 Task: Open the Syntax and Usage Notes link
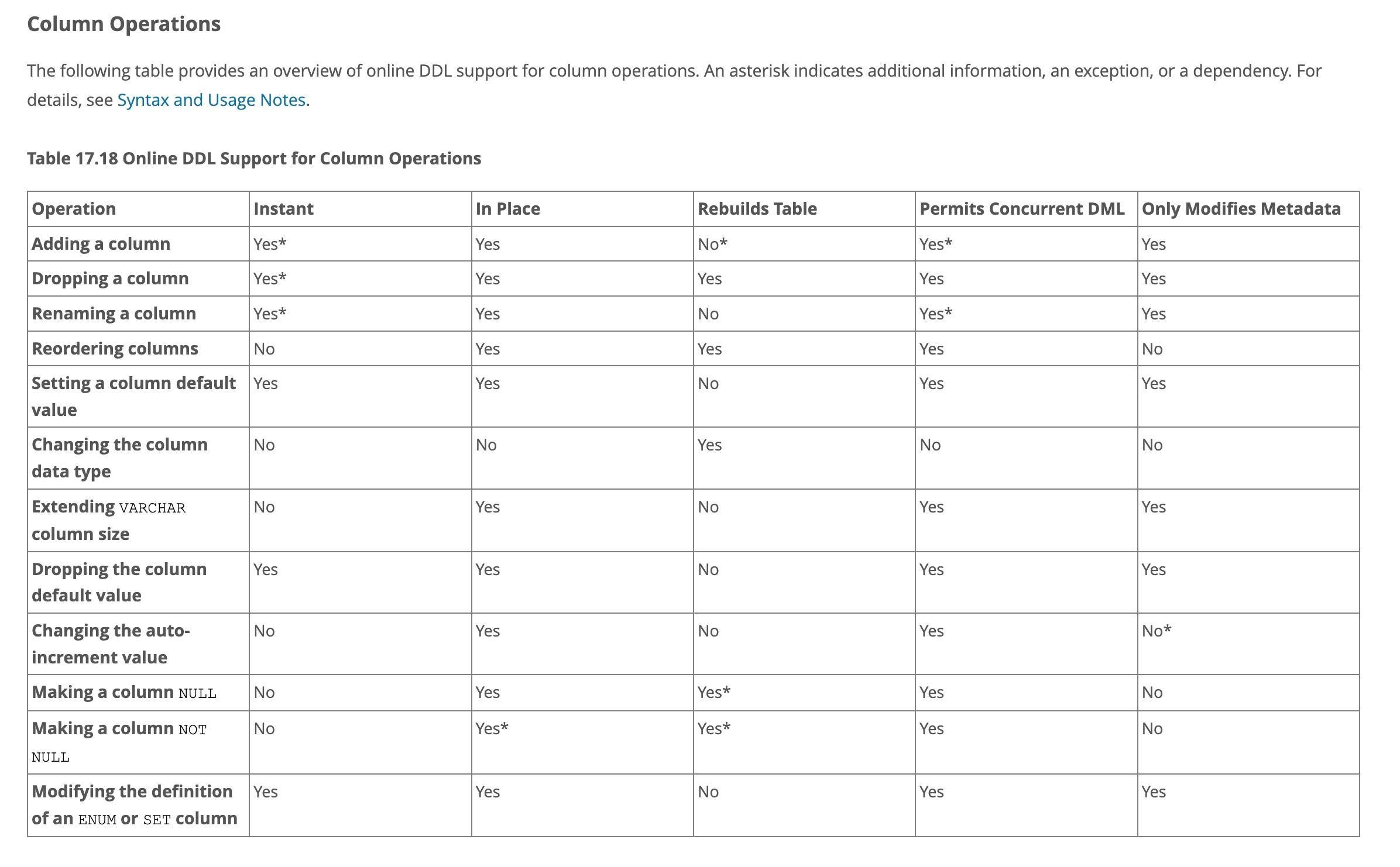[211, 100]
